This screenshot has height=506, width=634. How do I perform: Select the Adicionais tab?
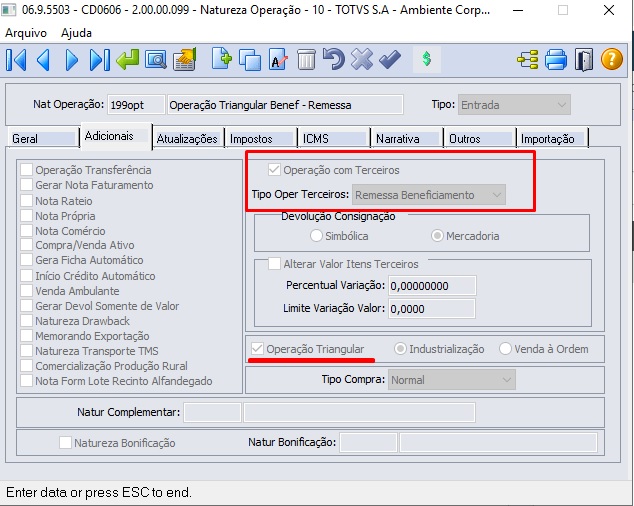pos(116,136)
